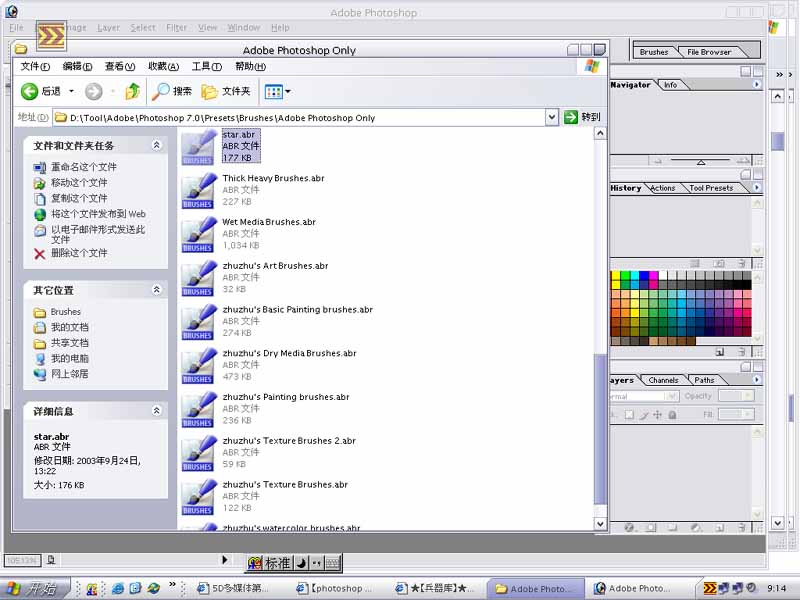This screenshot has height=600, width=800.
Task: Select zhuzhu's Art Brushes.abr icon
Action: tap(198, 279)
